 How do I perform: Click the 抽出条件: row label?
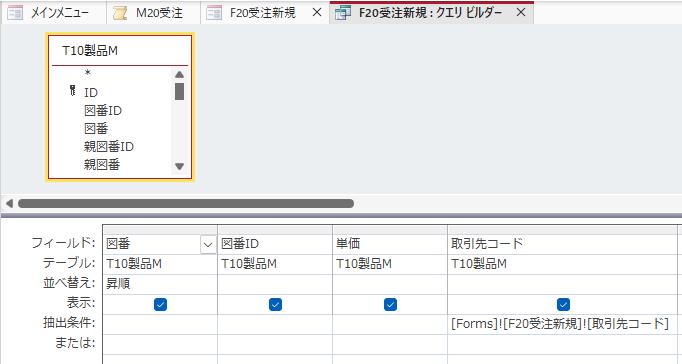coord(69,323)
